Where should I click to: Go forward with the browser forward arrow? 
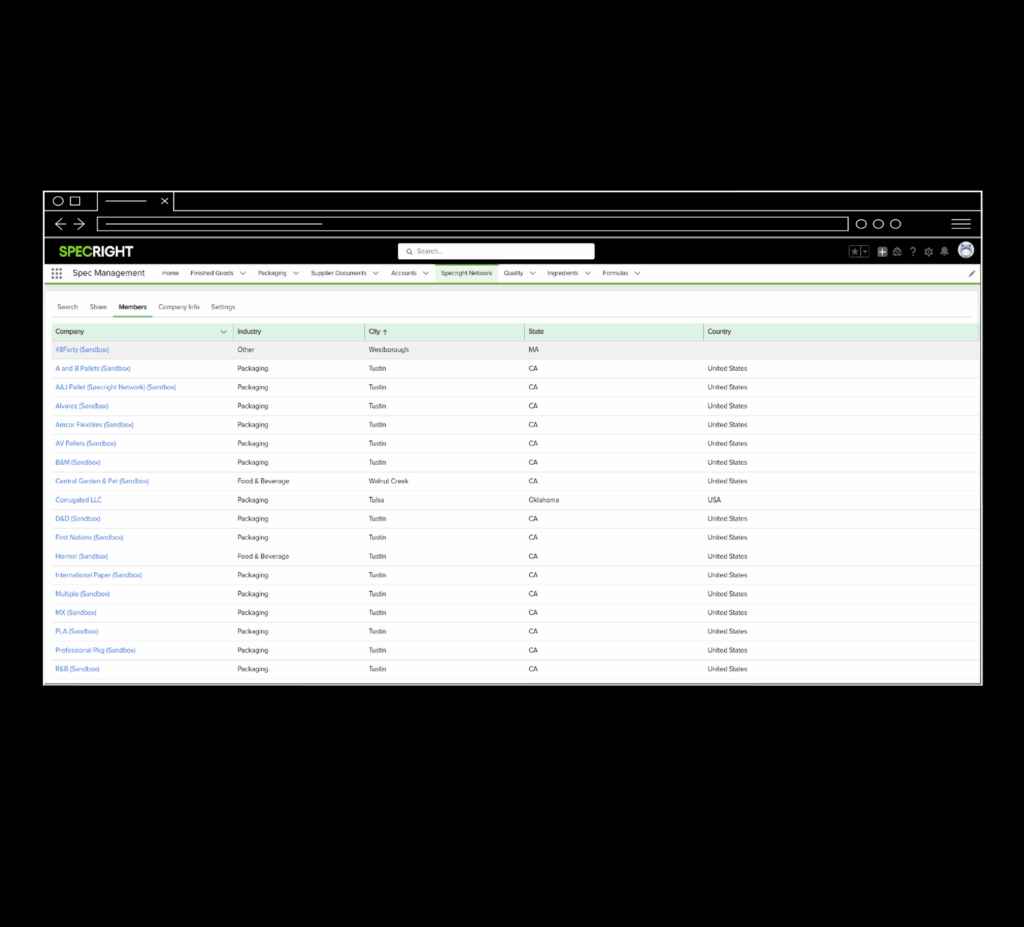79,224
